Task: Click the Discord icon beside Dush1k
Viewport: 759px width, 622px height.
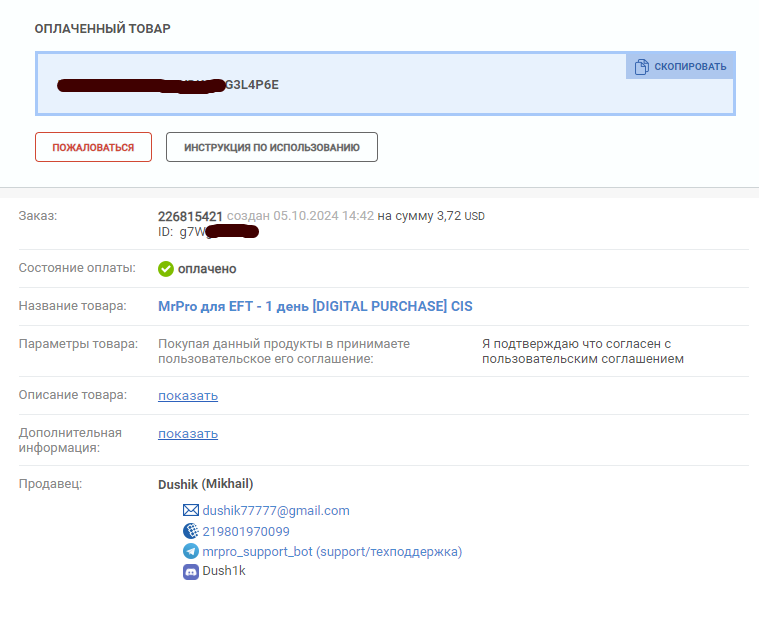Action: [x=191, y=572]
